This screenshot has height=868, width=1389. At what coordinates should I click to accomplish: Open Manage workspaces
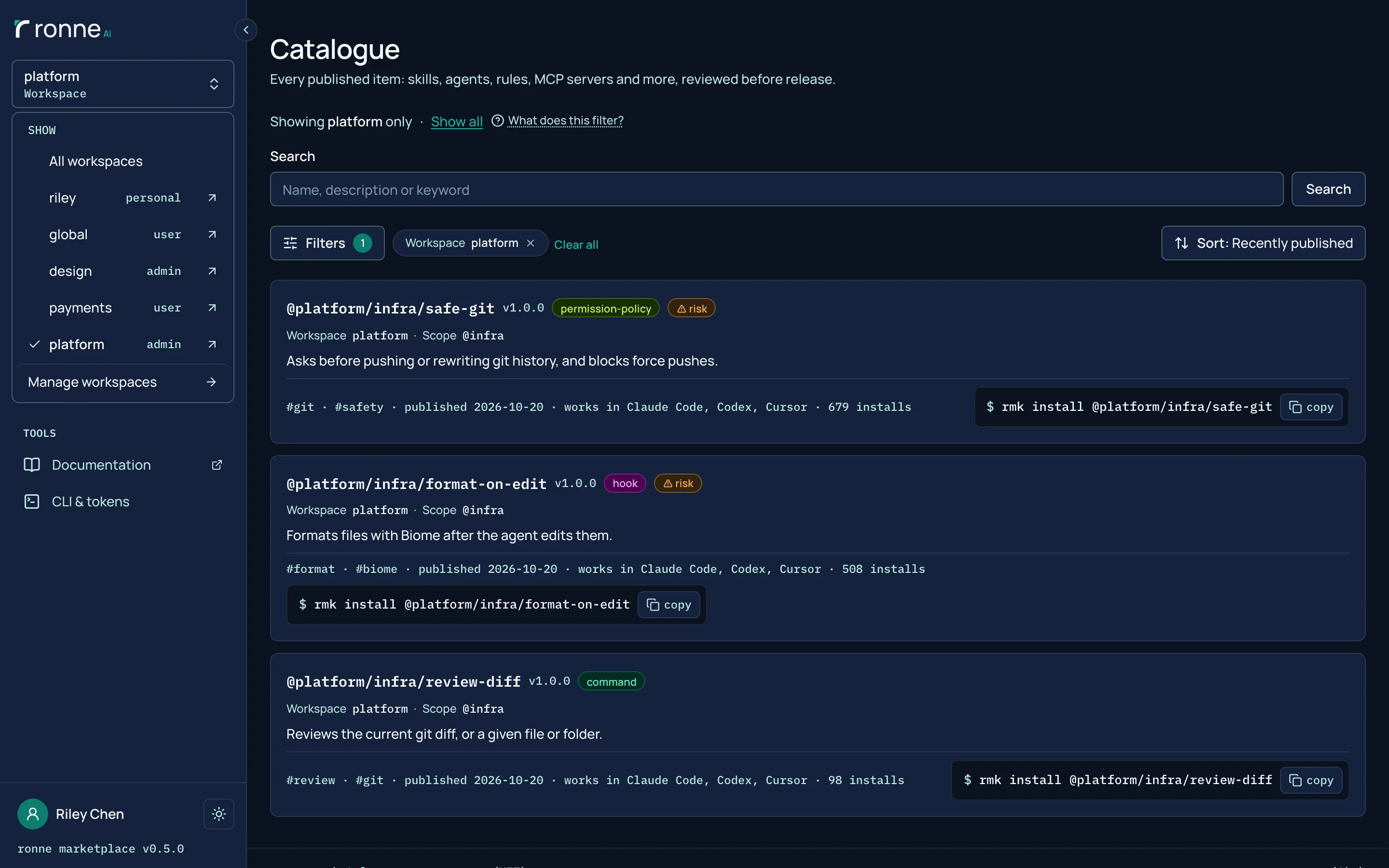(x=123, y=382)
